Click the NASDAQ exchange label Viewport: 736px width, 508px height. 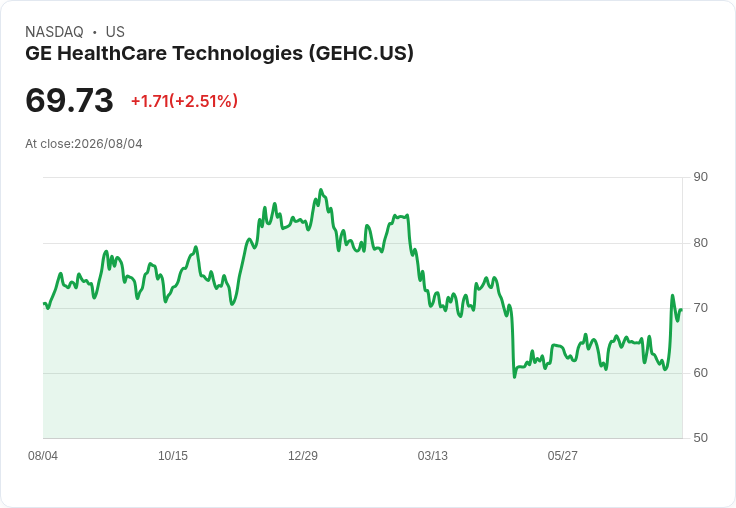pyautogui.click(x=54, y=32)
